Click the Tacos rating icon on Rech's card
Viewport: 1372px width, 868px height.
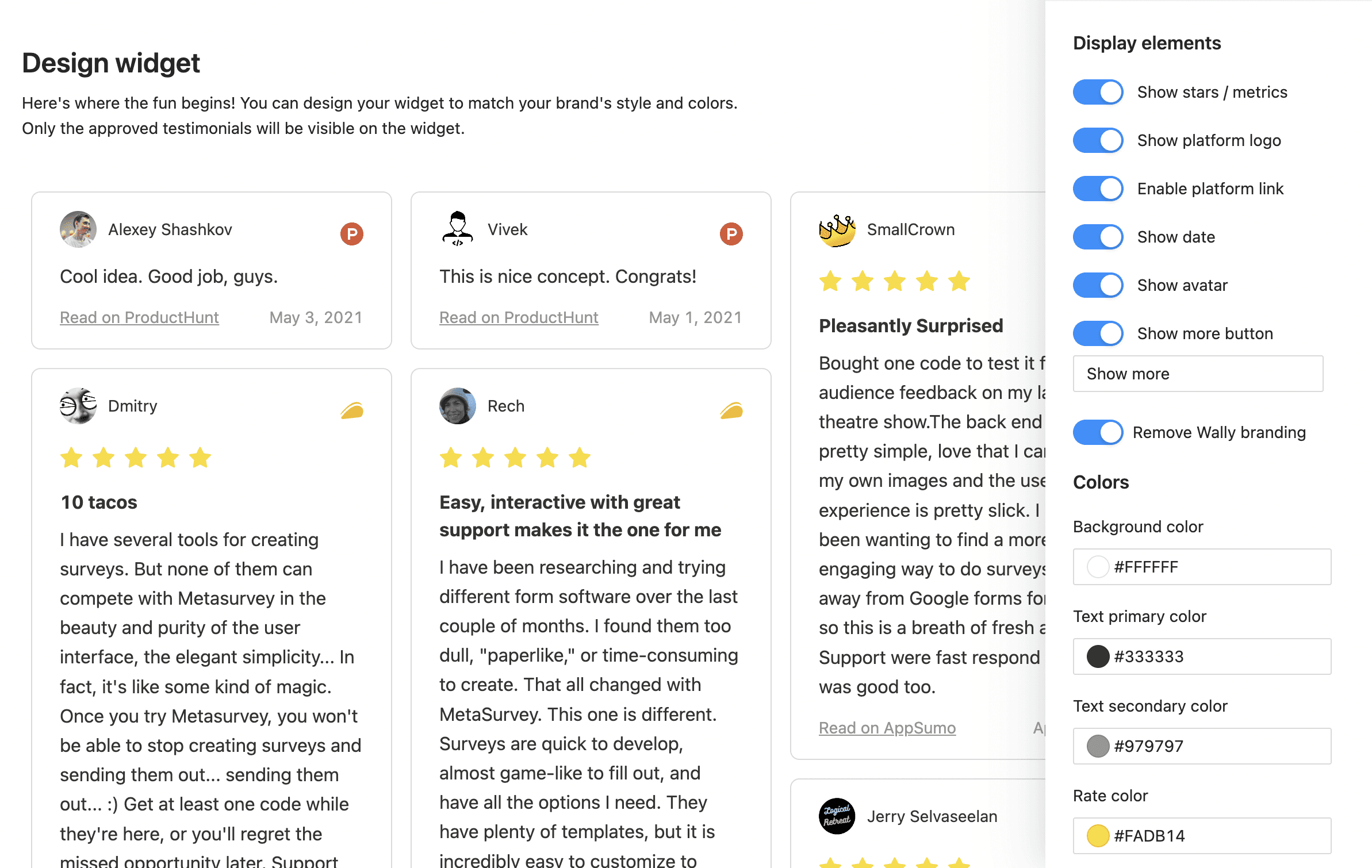[x=731, y=410]
